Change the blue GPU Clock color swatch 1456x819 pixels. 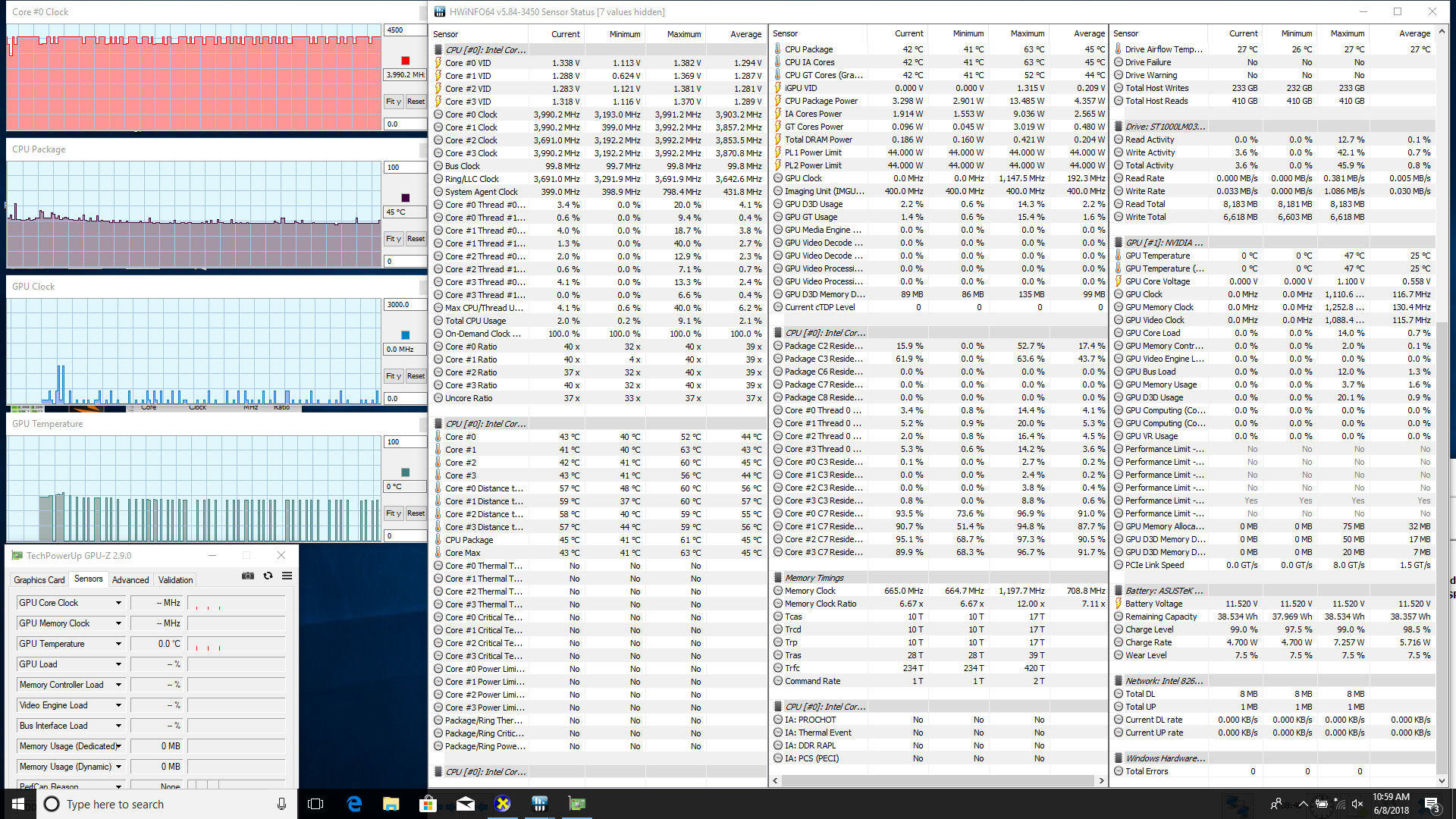coord(405,335)
